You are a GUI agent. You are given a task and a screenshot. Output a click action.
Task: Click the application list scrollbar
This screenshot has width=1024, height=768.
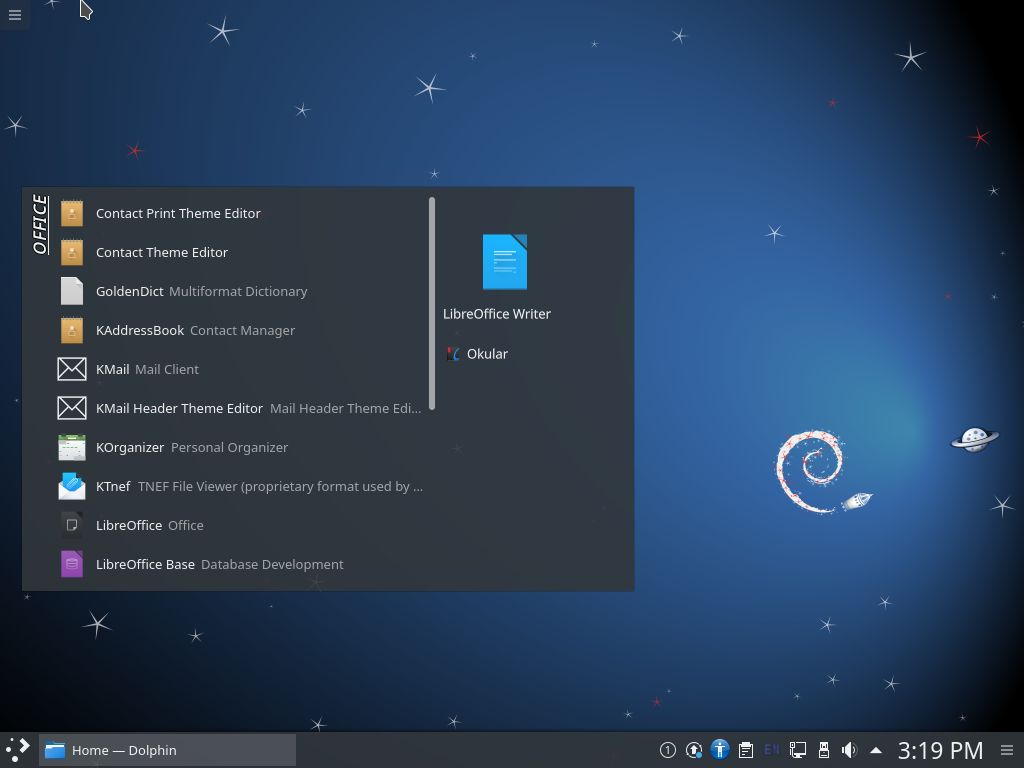[432, 304]
